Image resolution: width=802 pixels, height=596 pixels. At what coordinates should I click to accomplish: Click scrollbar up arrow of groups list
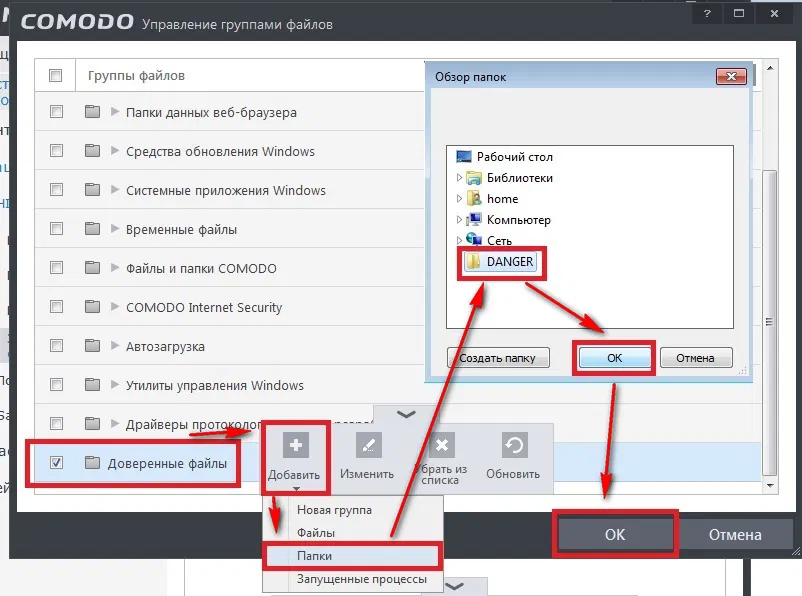point(770,68)
